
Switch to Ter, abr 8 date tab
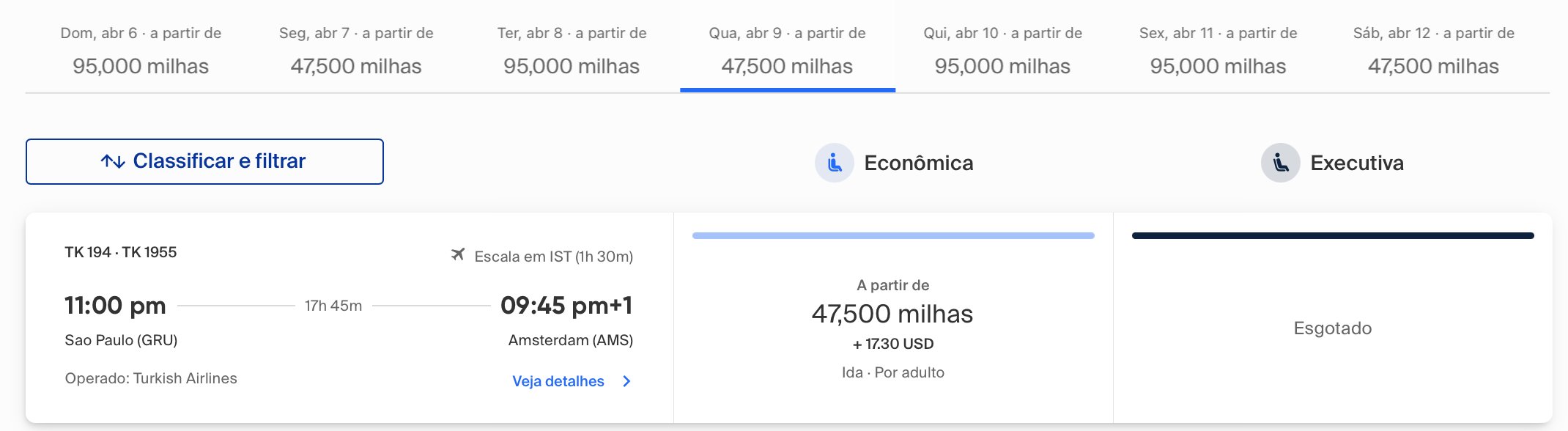(572, 51)
